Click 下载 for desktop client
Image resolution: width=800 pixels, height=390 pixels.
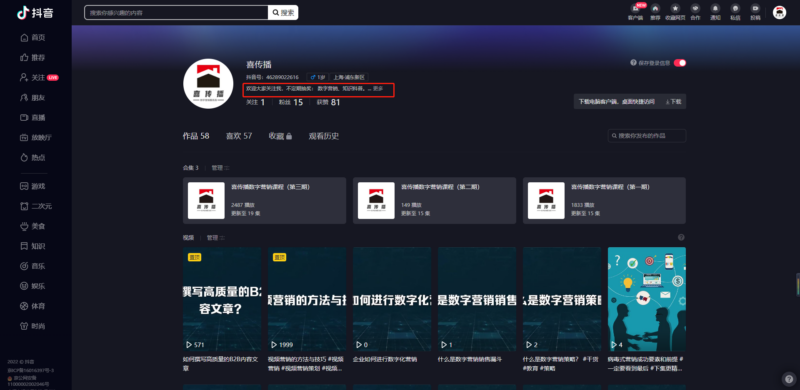[x=673, y=102]
